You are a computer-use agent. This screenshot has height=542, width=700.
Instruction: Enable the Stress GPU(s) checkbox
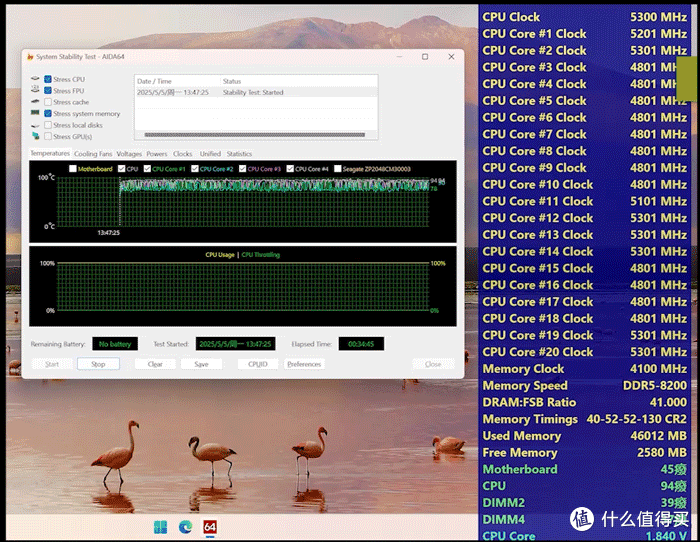click(48, 136)
